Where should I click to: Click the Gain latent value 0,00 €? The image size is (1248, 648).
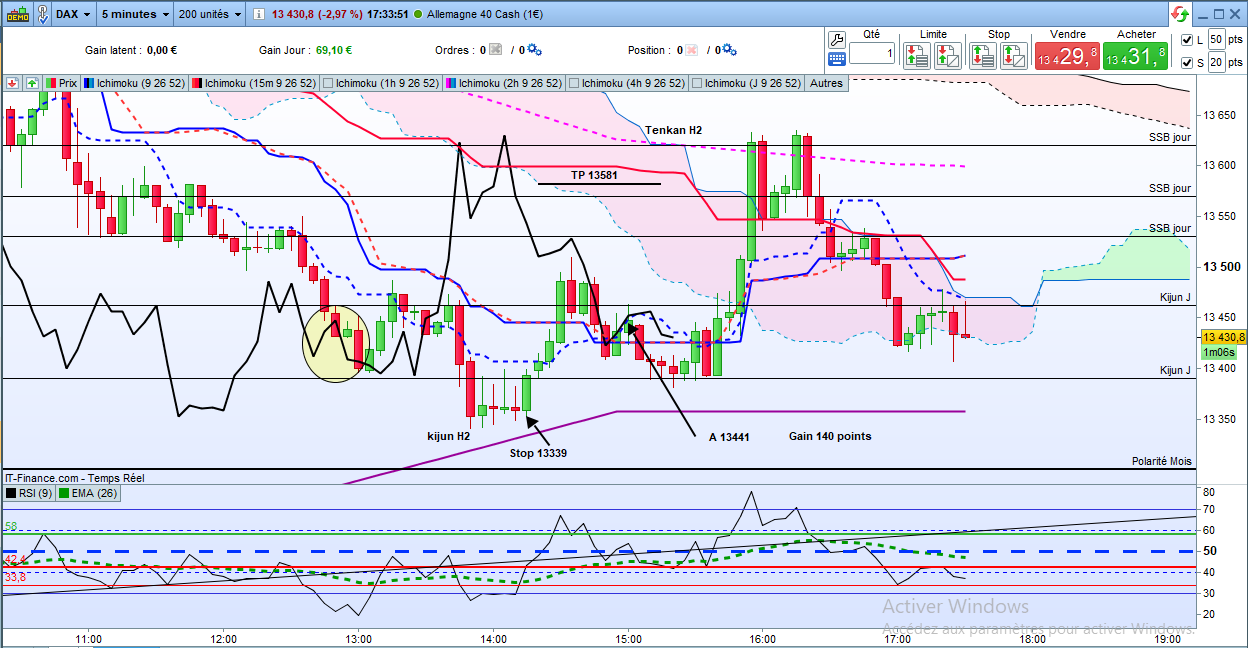point(161,50)
